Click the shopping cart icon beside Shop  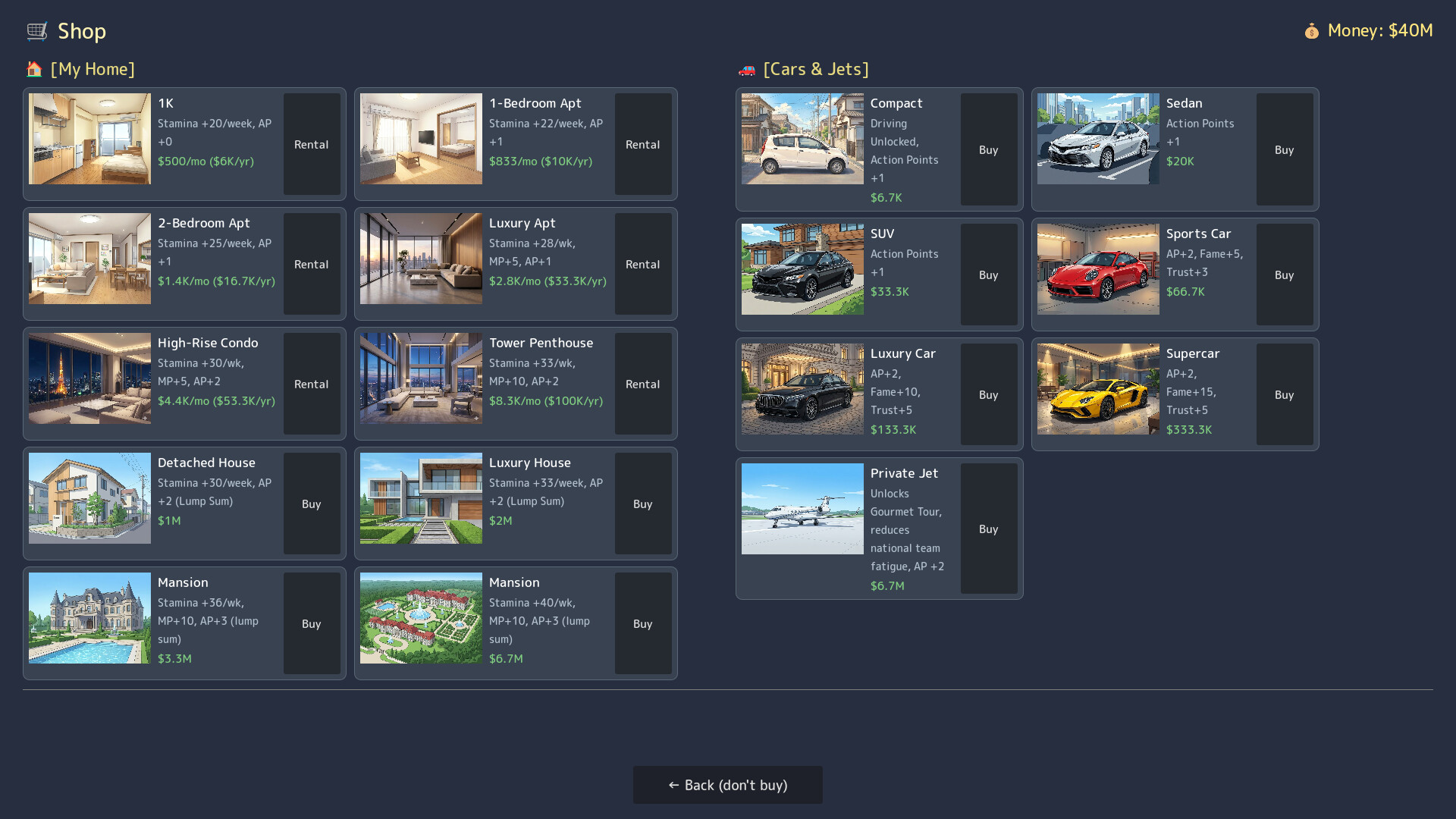pos(36,31)
